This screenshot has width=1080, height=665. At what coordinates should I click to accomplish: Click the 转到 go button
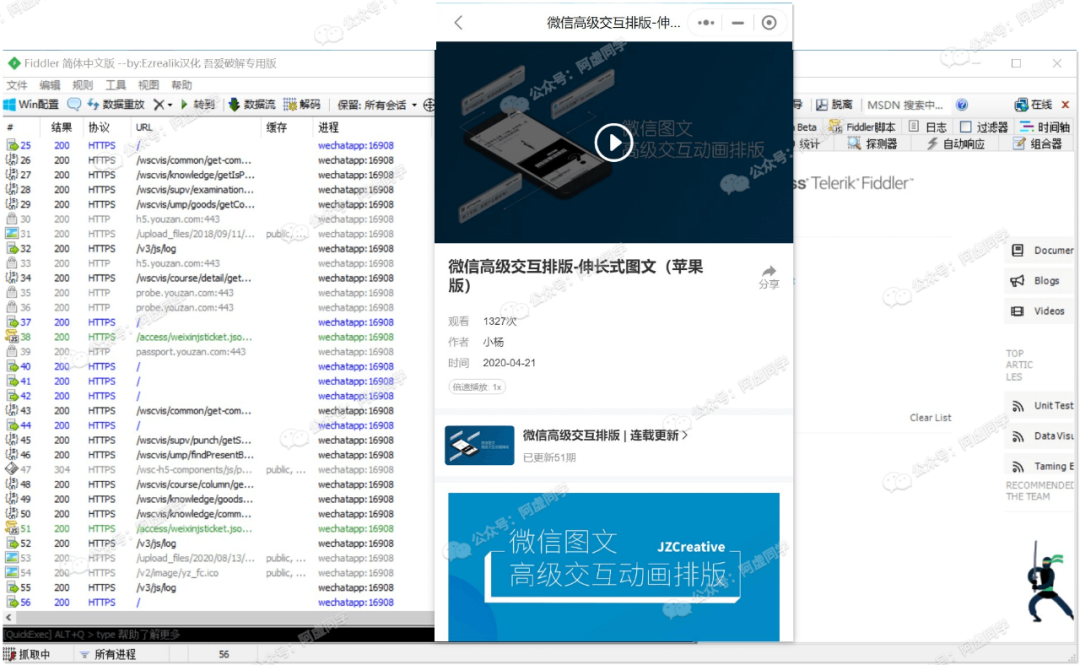point(197,105)
